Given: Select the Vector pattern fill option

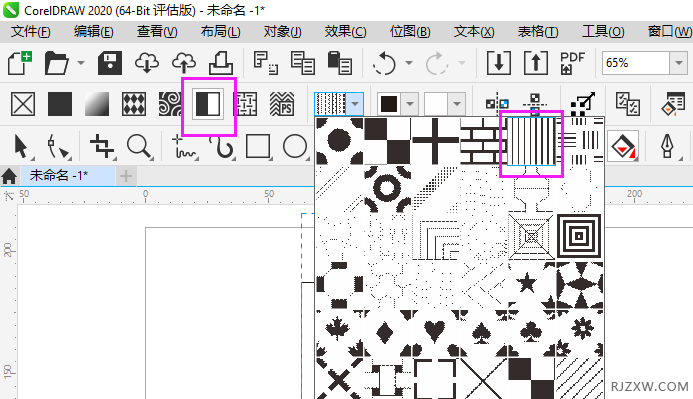Looking at the screenshot, I should (134, 104).
